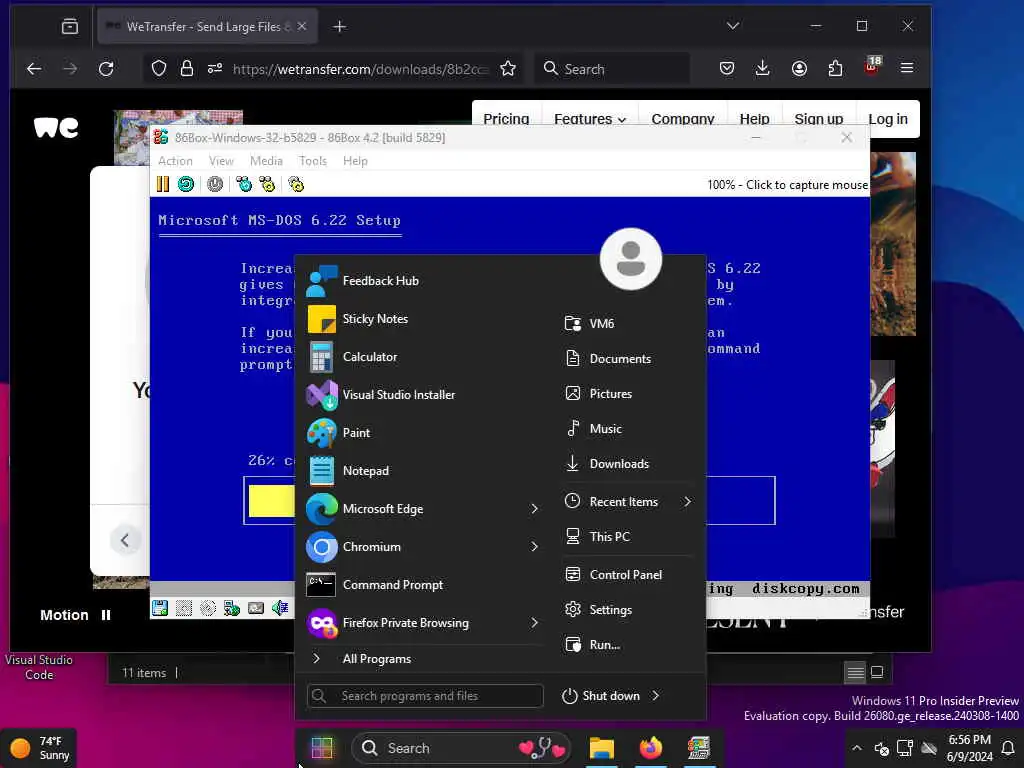Pause emulation in 86Box toolbar
This screenshot has height=768, width=1024.
(163, 184)
